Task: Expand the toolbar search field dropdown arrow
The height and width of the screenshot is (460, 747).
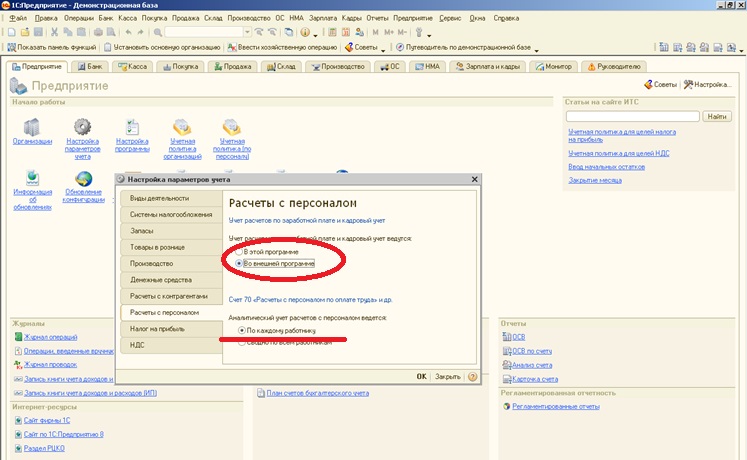Action: point(247,32)
